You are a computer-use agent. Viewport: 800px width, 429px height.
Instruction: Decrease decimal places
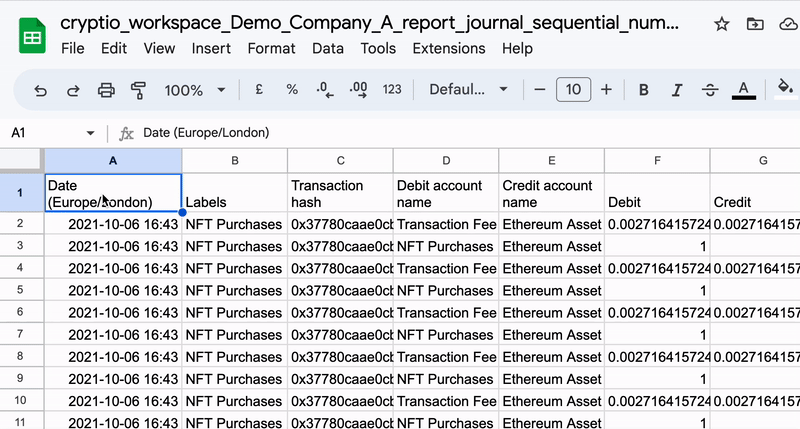tap(324, 90)
